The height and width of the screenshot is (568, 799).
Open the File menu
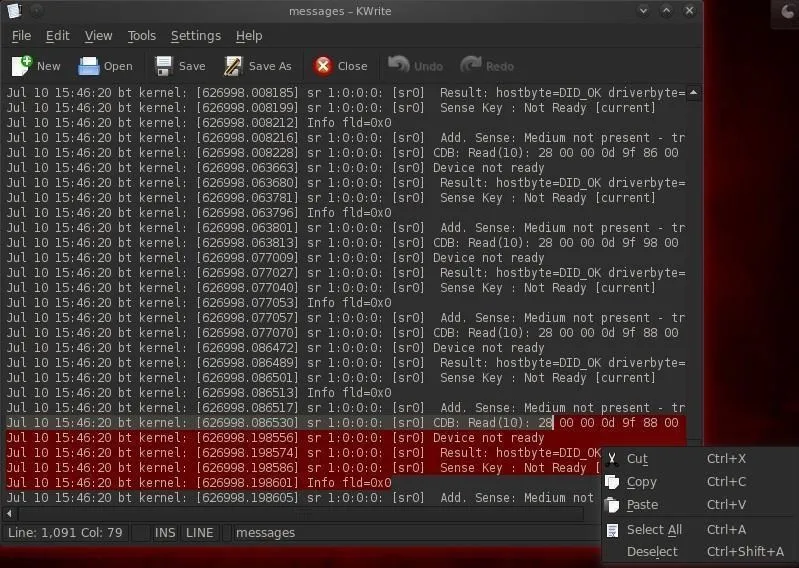click(21, 36)
